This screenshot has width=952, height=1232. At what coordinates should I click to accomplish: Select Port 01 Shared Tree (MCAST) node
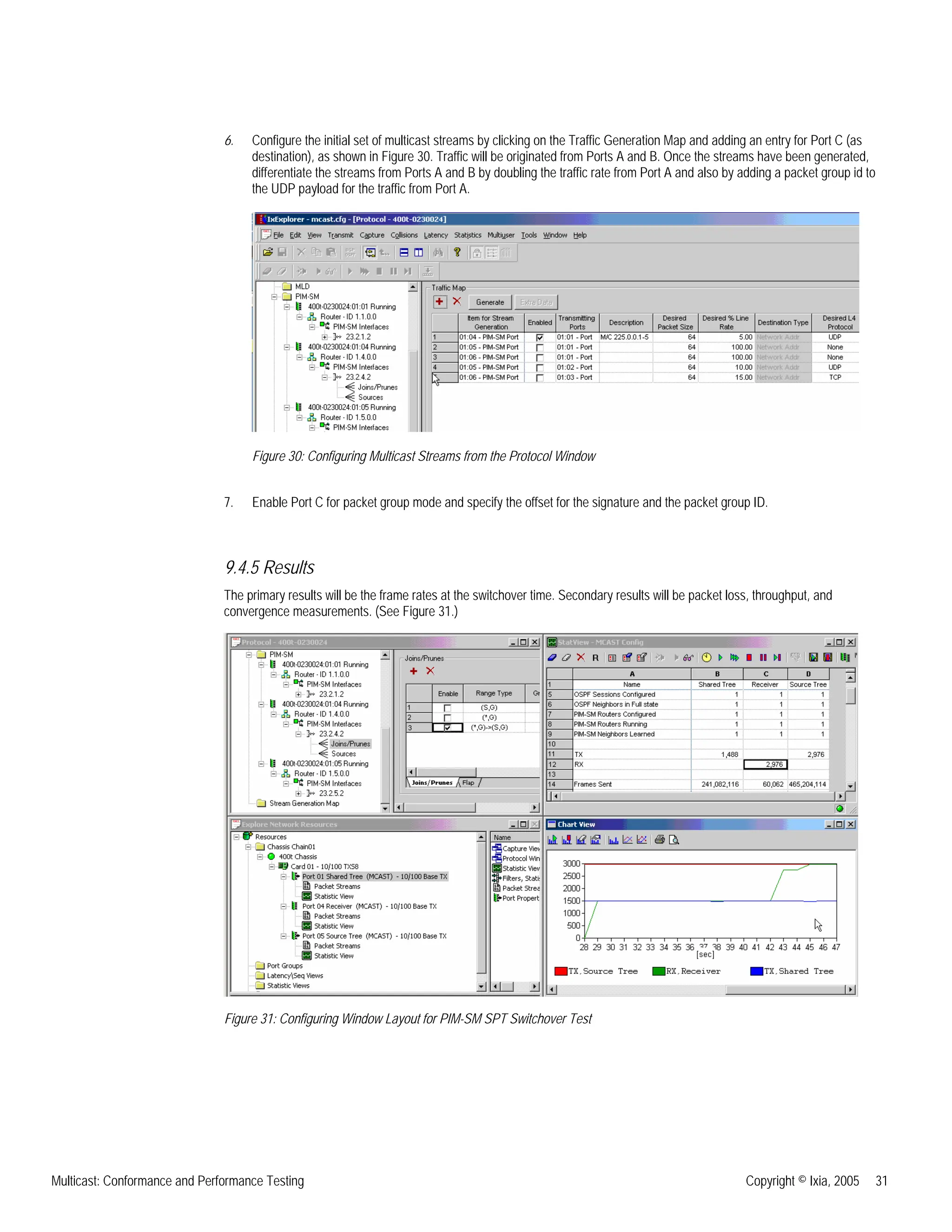375,877
